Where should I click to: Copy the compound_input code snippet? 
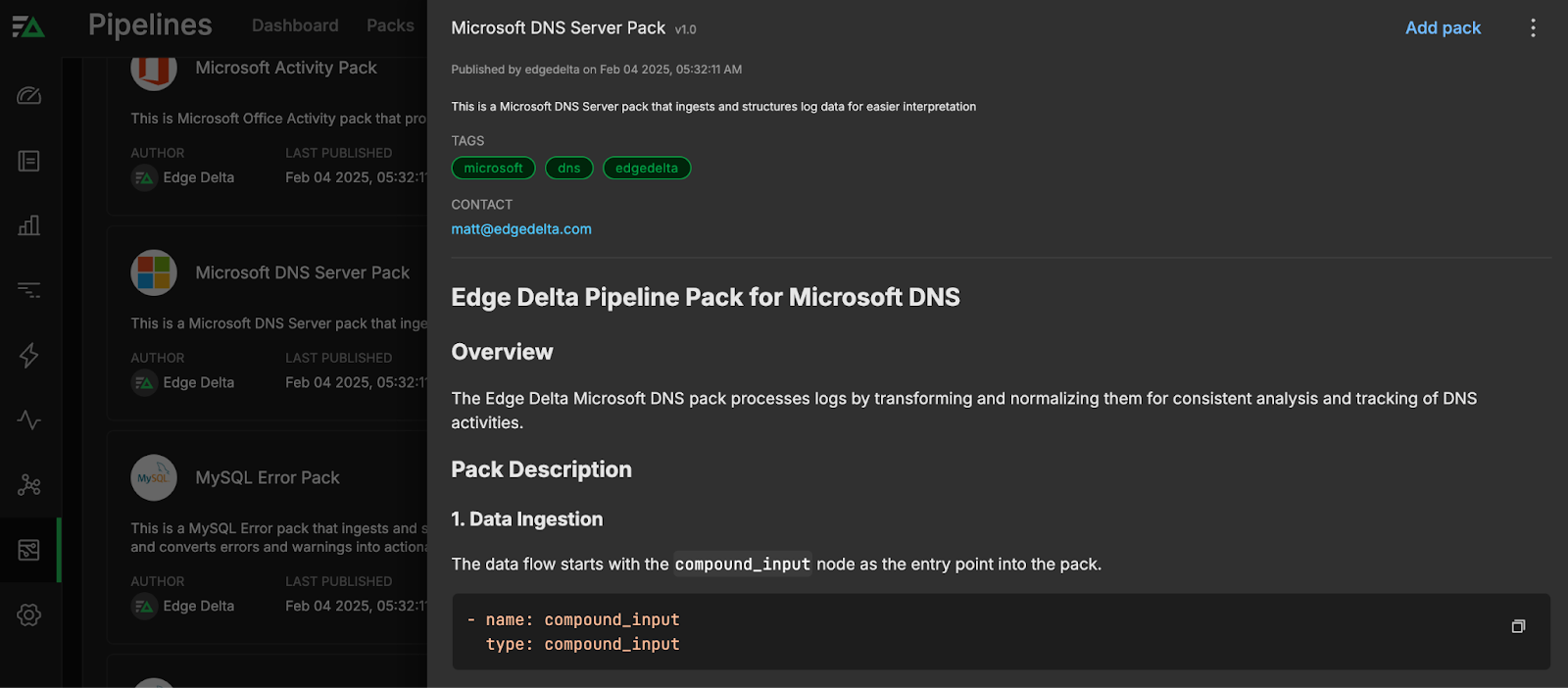point(1518,626)
